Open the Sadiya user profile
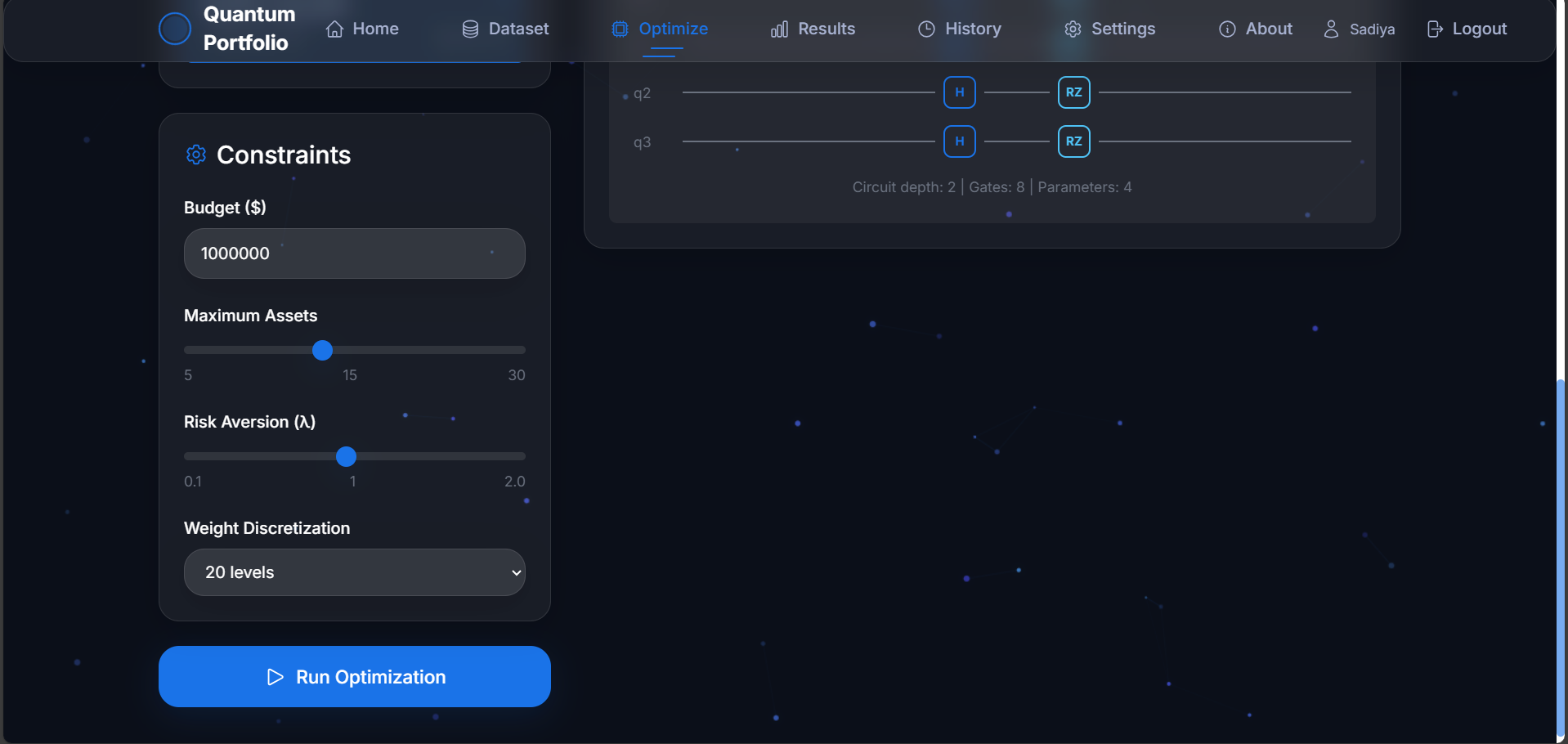The height and width of the screenshot is (744, 1568). click(x=1359, y=29)
